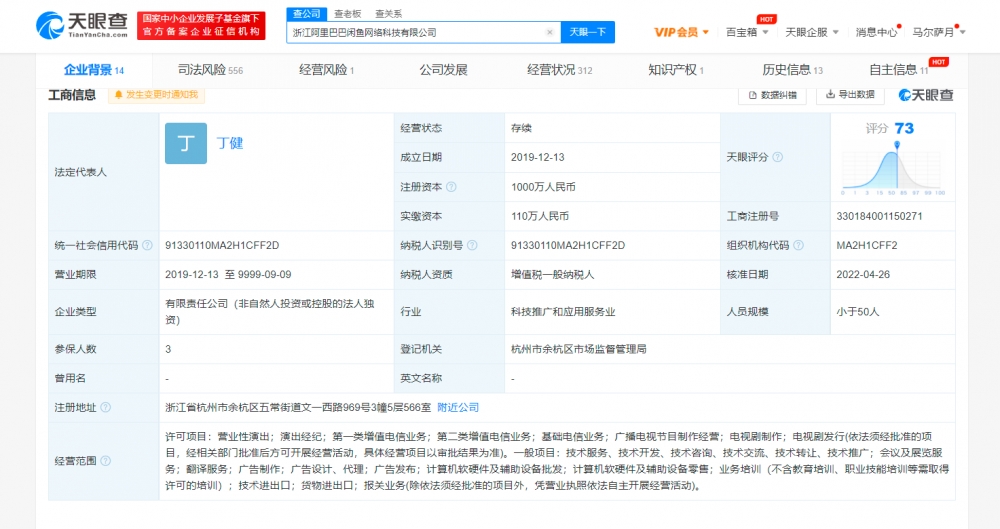Click the 1000万人民币 registered capital value
This screenshot has width=1000, height=529.
[543, 187]
